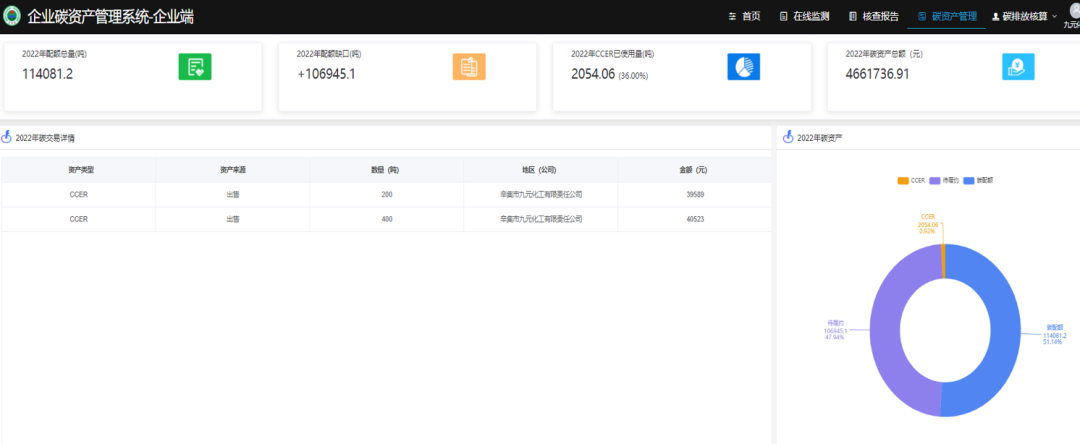1080x444 pixels.
Task: Click the green 2022年配额总量 card icon
Action: point(195,67)
